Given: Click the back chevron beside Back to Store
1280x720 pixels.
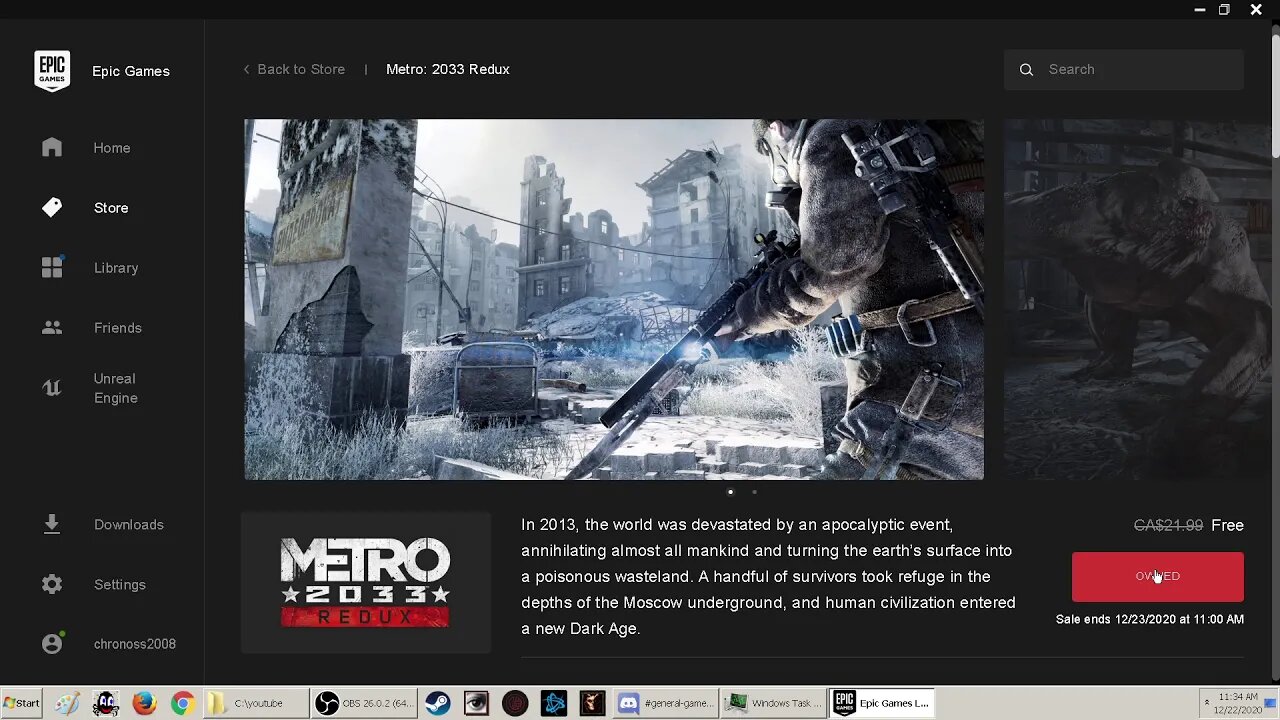Looking at the screenshot, I should click(247, 69).
